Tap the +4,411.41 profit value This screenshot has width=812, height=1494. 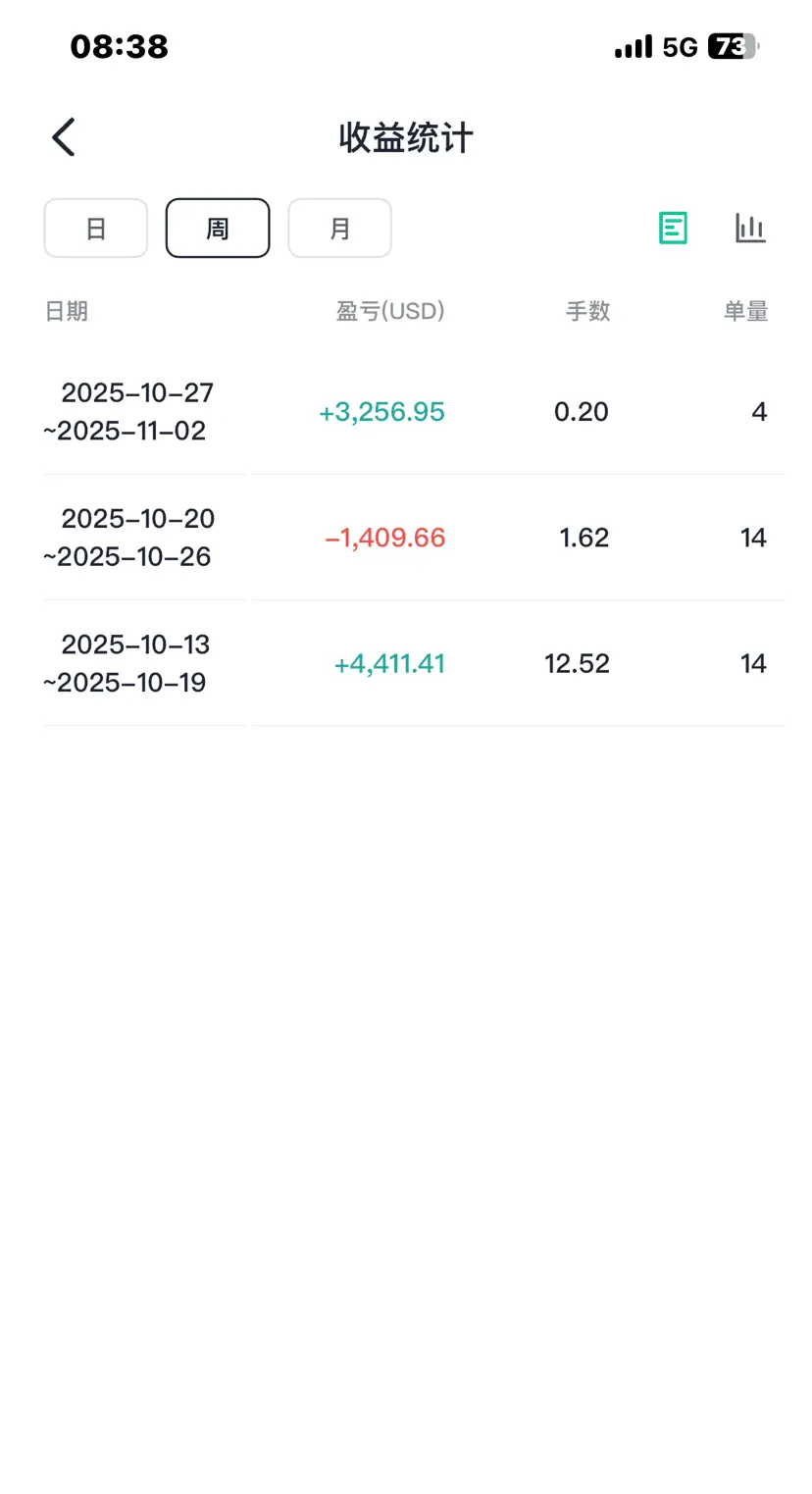tap(389, 663)
